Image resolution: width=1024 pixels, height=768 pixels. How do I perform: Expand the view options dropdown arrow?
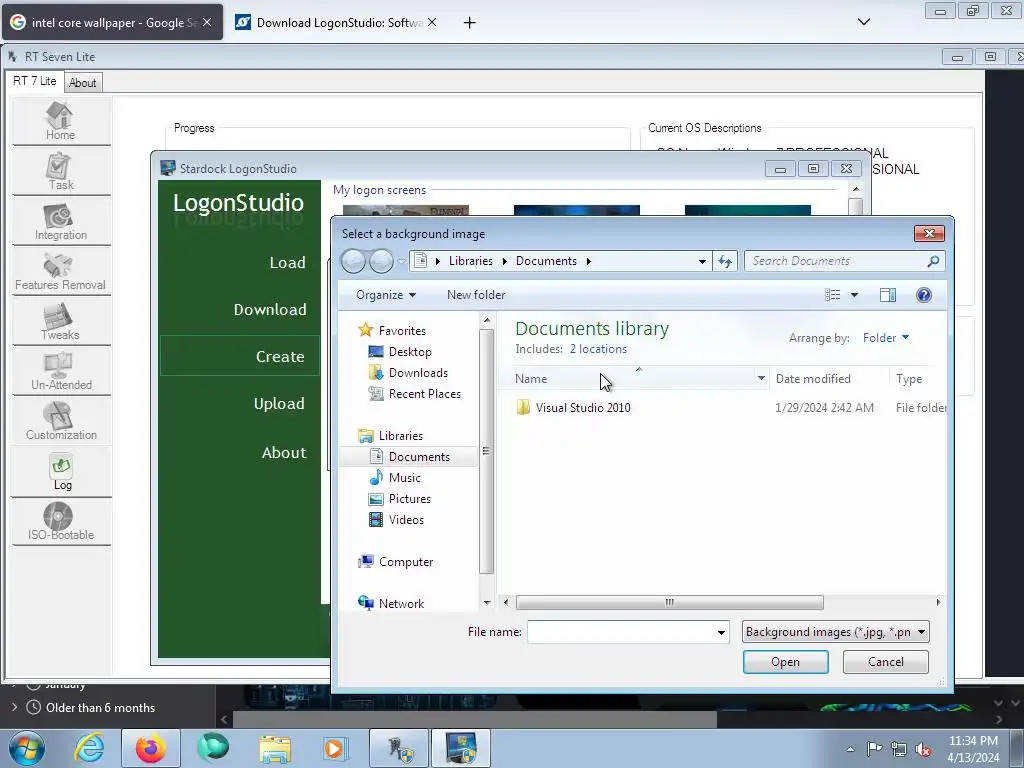[854, 295]
